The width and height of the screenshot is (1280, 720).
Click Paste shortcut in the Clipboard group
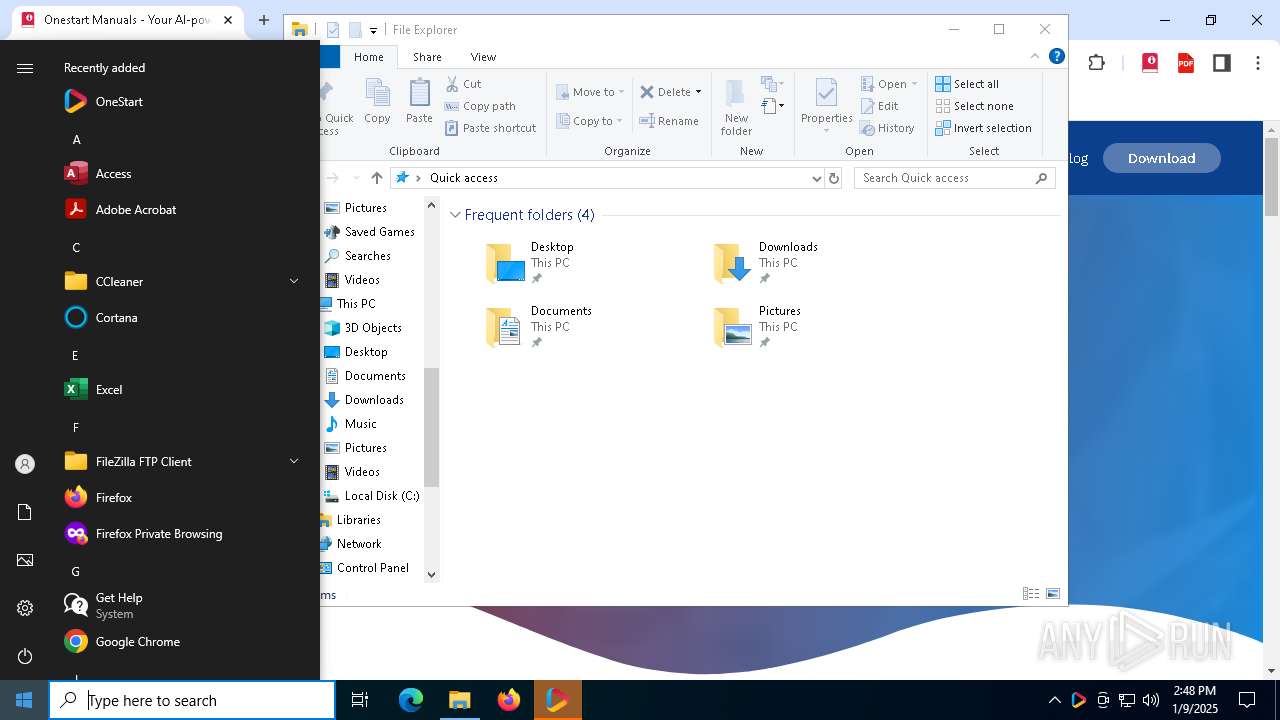click(490, 128)
